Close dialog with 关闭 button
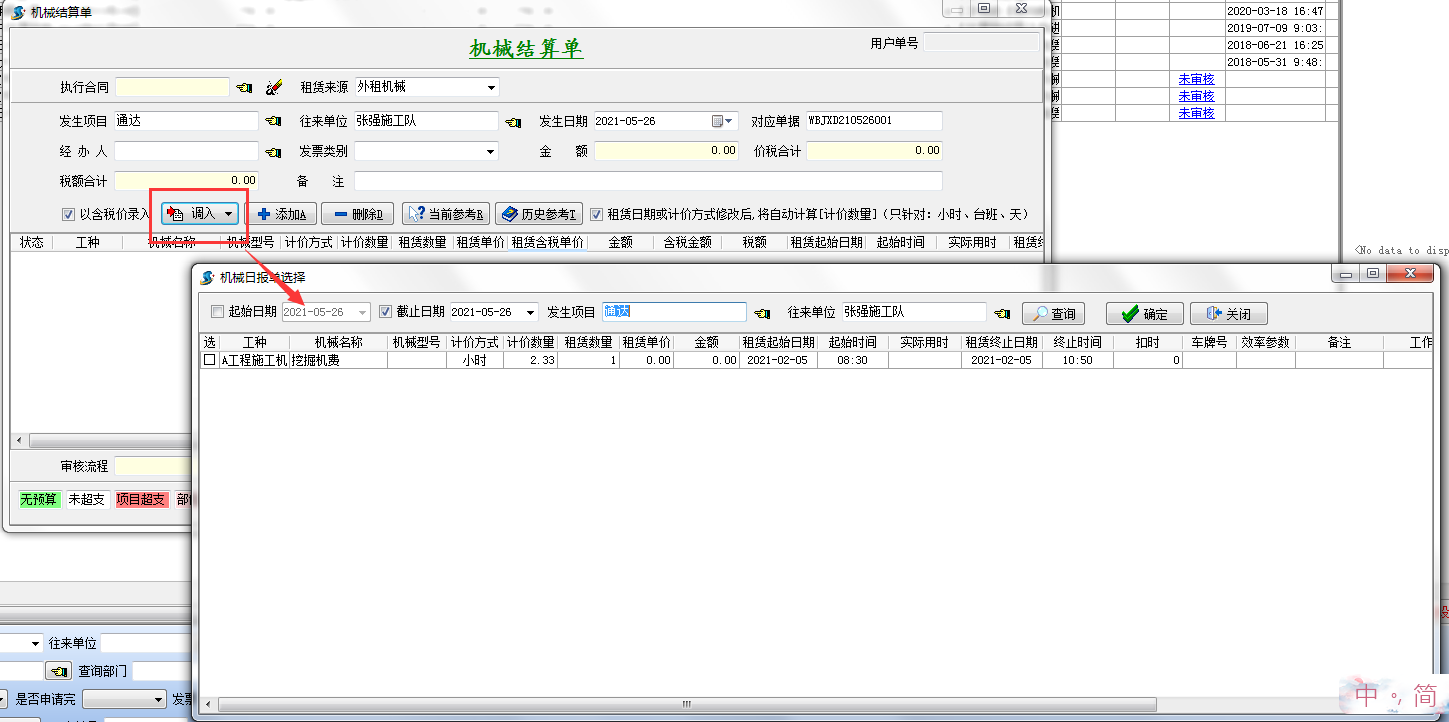This screenshot has height=722, width=1449. pyautogui.click(x=1229, y=314)
